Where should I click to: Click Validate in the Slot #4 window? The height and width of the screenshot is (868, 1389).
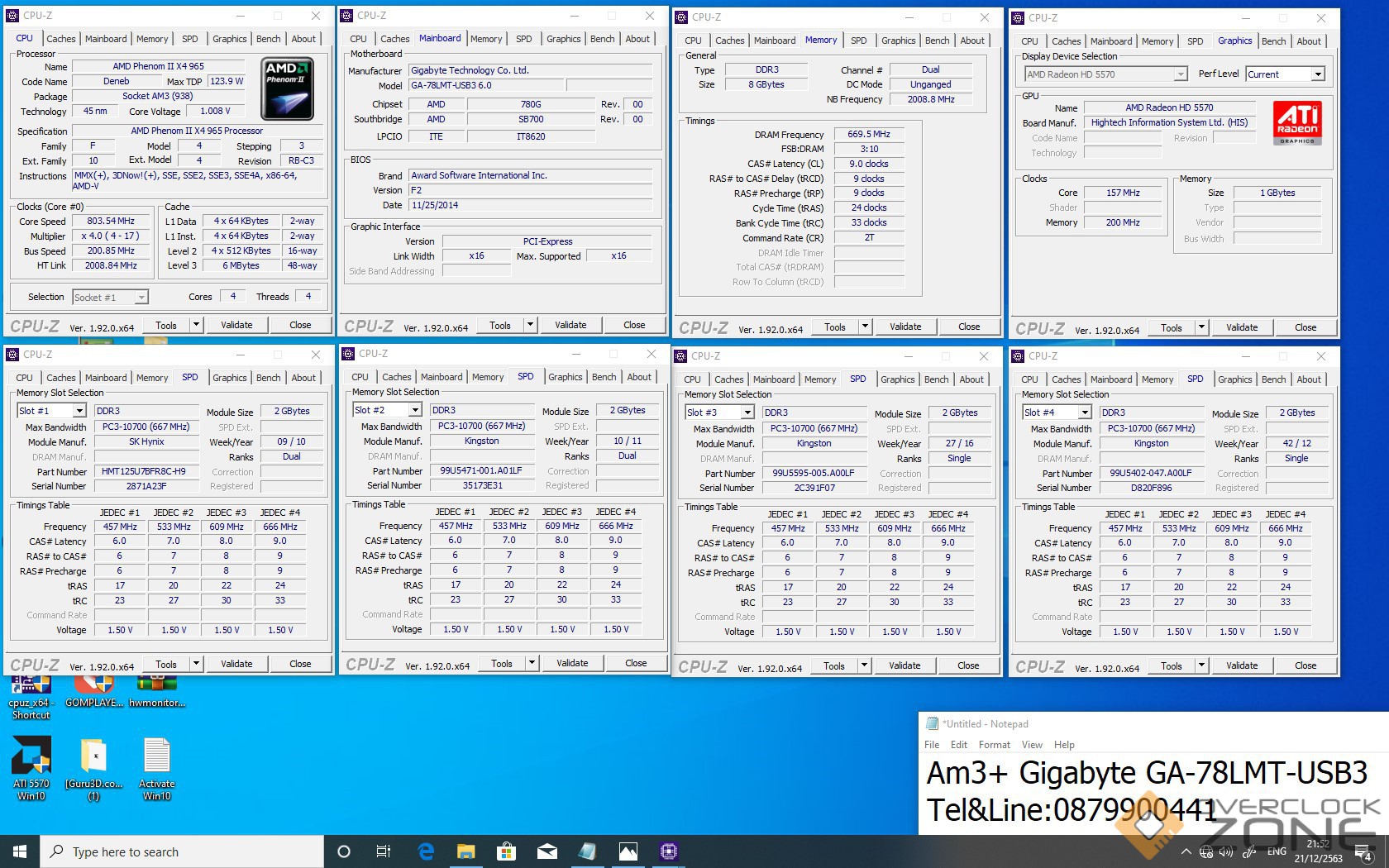coord(1242,665)
